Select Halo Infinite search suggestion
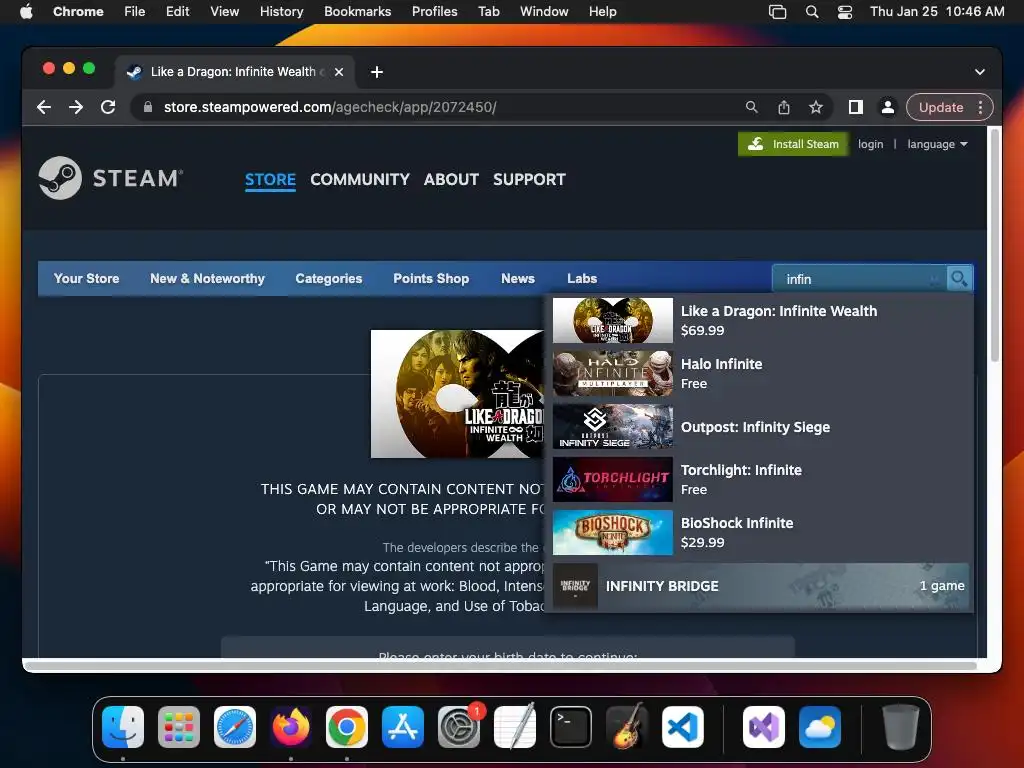Screen dimensions: 1024x768 (x=760, y=374)
